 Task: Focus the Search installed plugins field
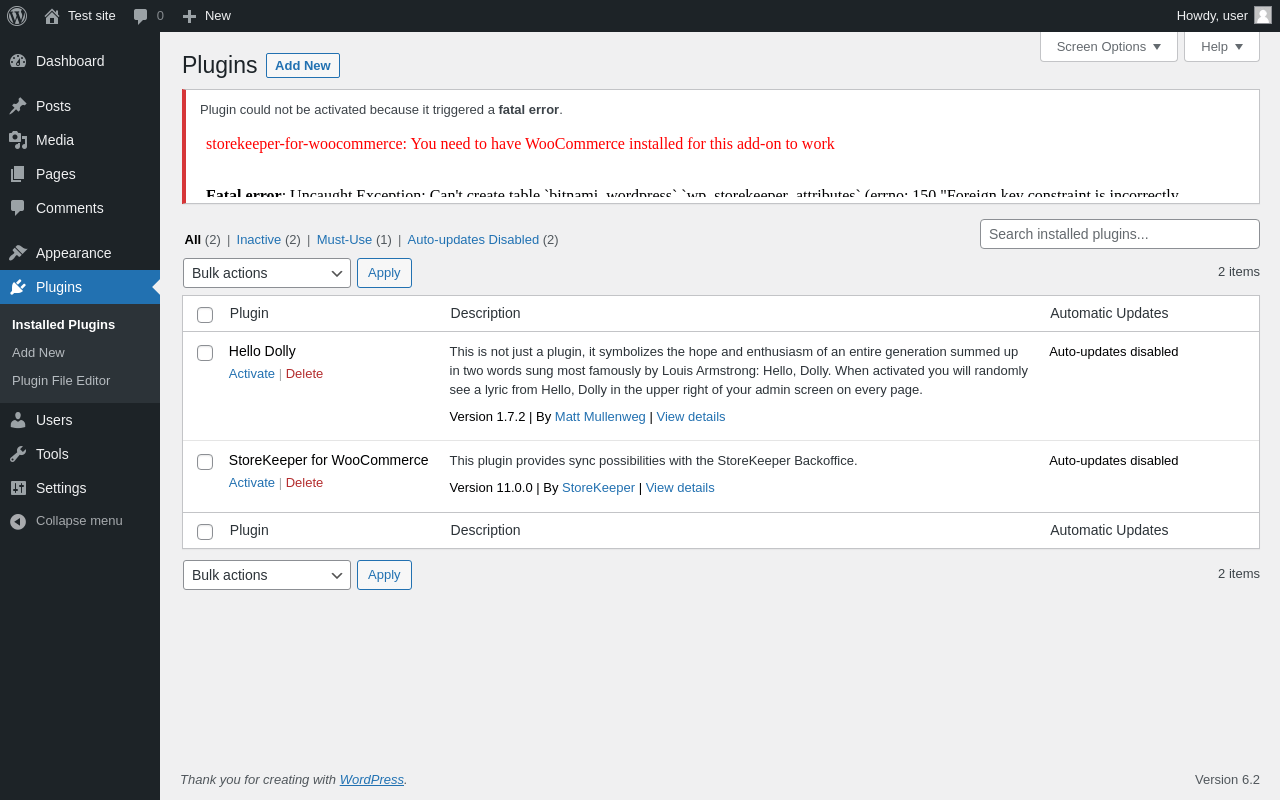[x=1119, y=234]
